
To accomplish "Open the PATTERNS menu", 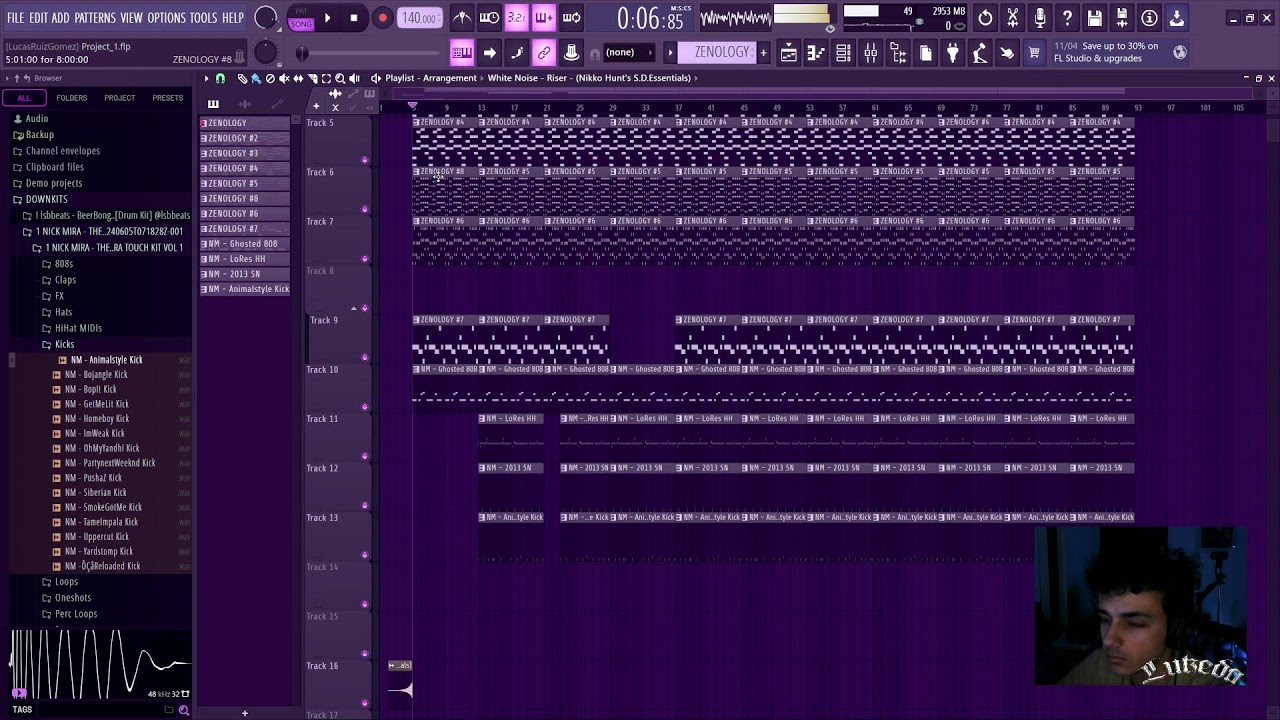I will click(x=94, y=18).
